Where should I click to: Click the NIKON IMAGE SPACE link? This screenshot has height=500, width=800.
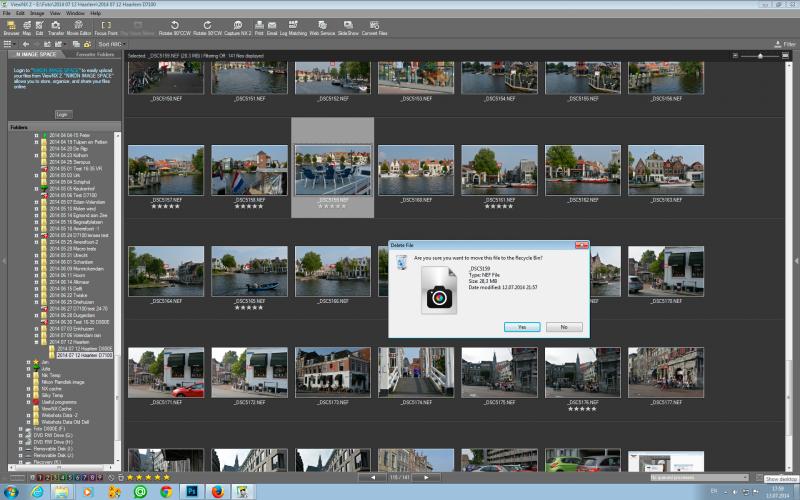(56, 70)
